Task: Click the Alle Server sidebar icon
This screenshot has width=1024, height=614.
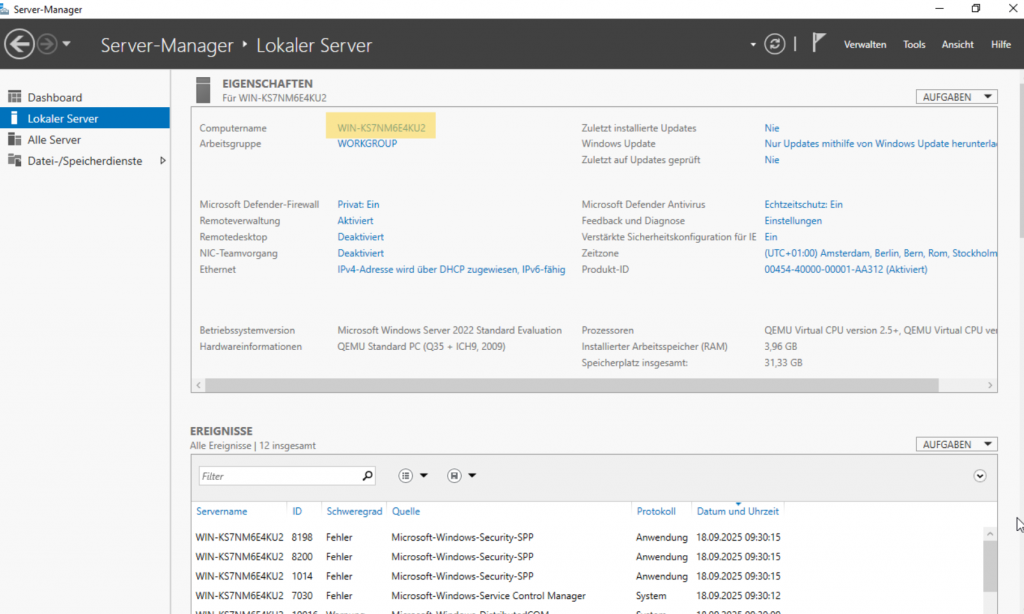Action: 14,140
